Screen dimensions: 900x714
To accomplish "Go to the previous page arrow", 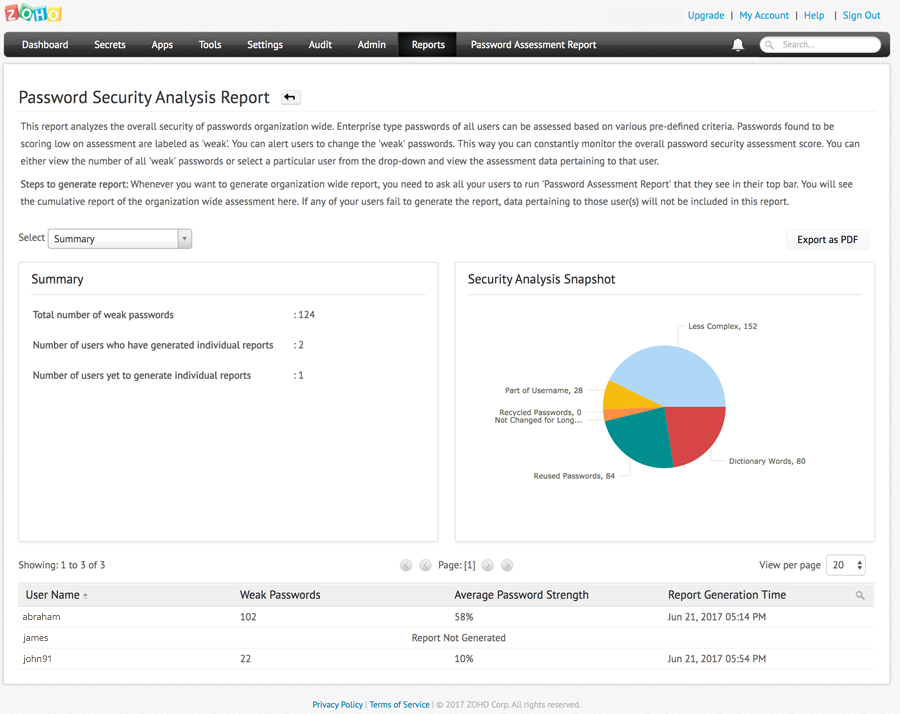I will point(425,565).
